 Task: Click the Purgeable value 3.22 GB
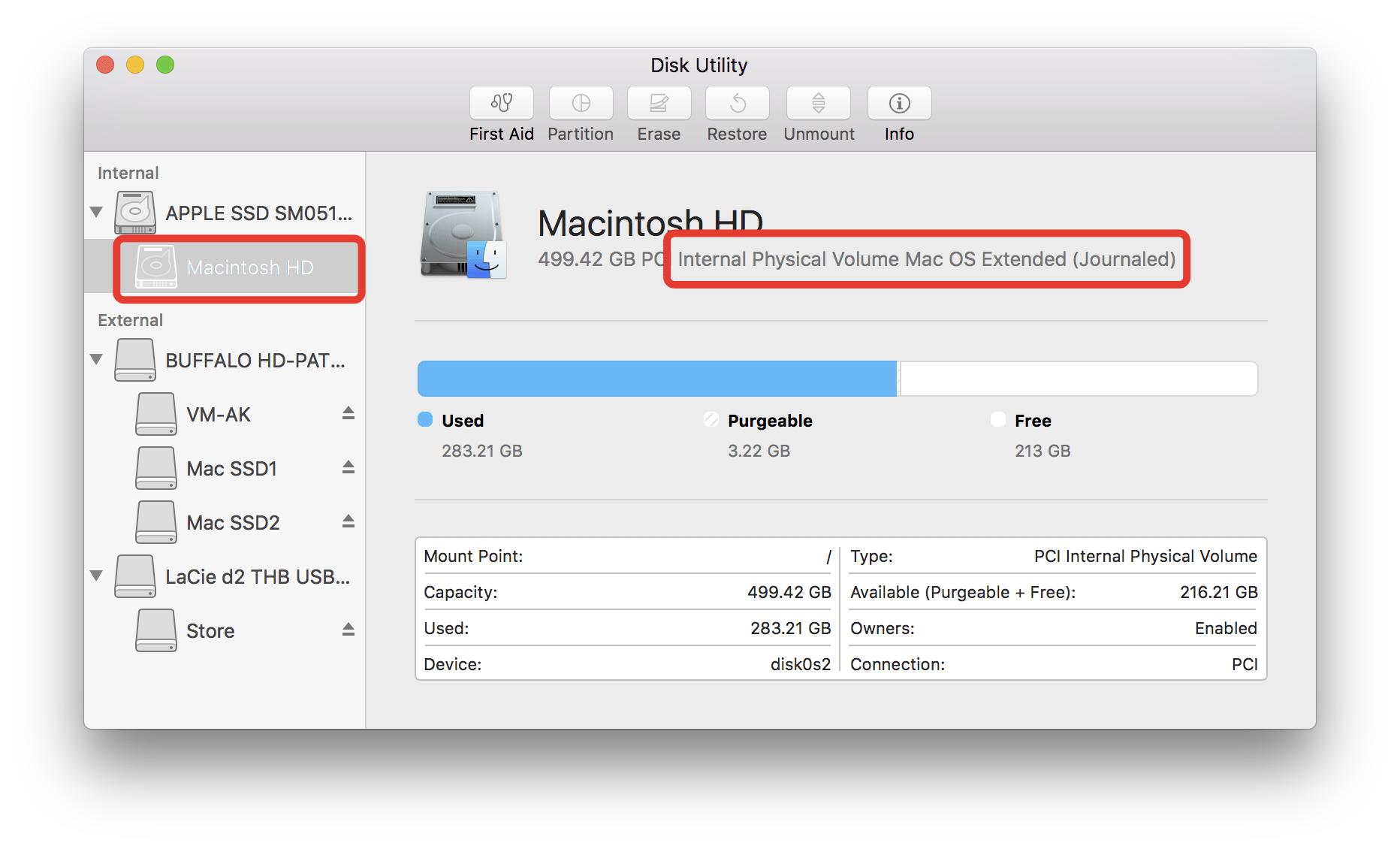point(759,451)
